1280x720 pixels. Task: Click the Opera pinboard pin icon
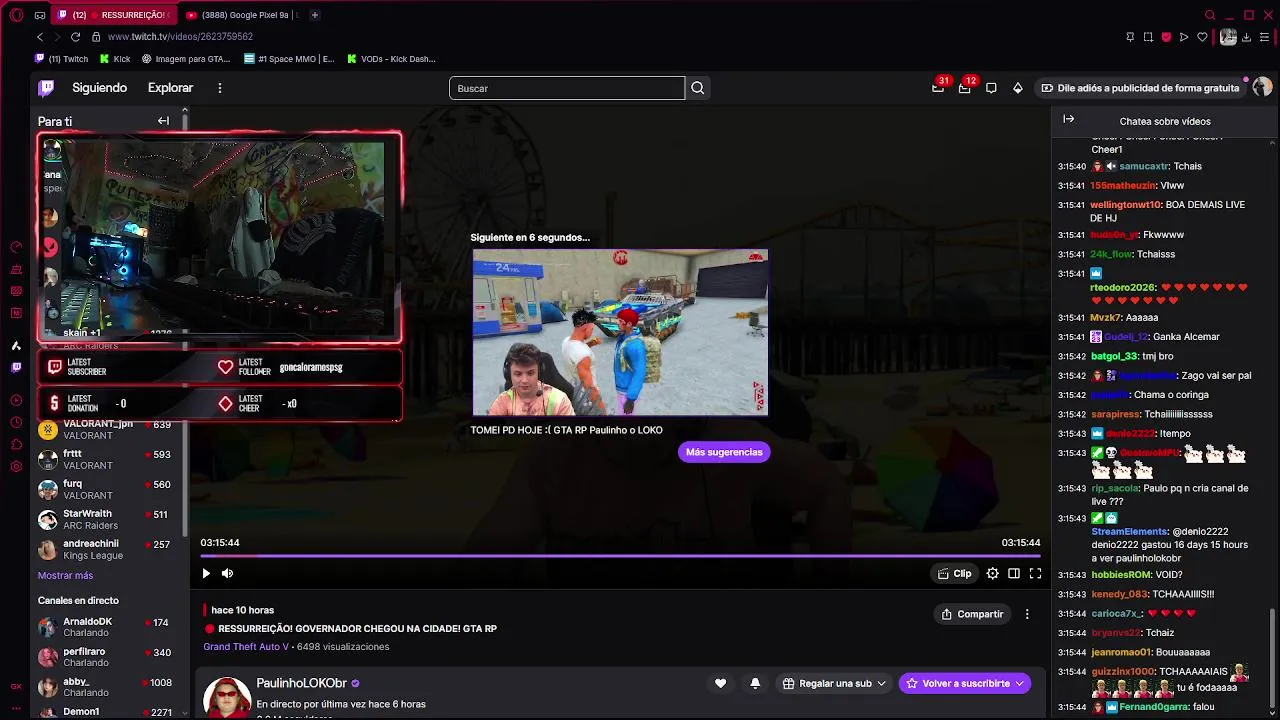[1130, 37]
